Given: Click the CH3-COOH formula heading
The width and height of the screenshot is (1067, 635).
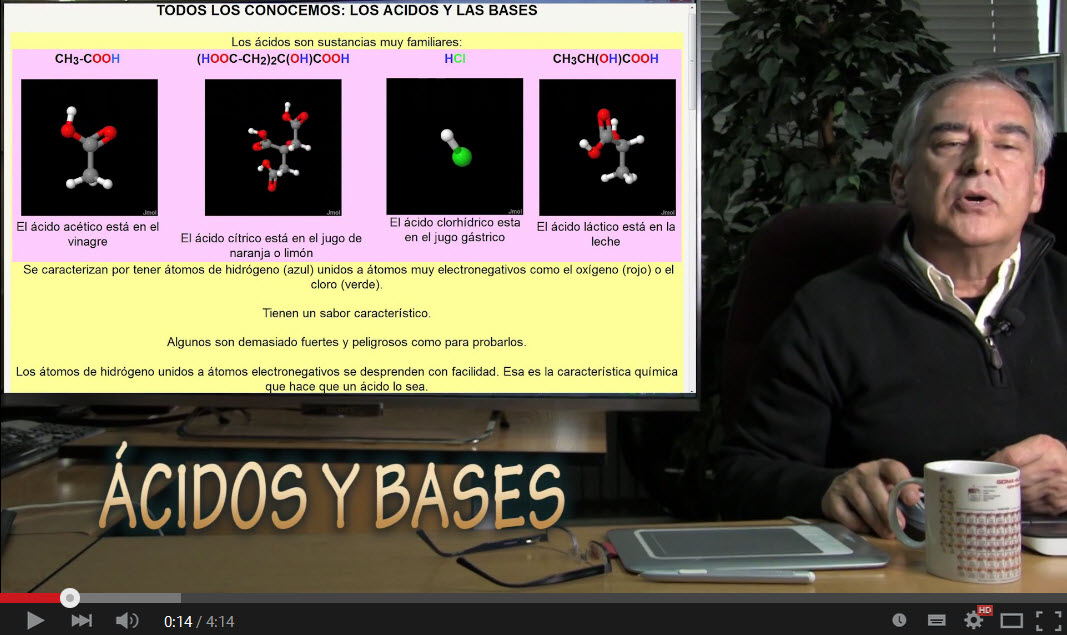Looking at the screenshot, I should pyautogui.click(x=88, y=59).
